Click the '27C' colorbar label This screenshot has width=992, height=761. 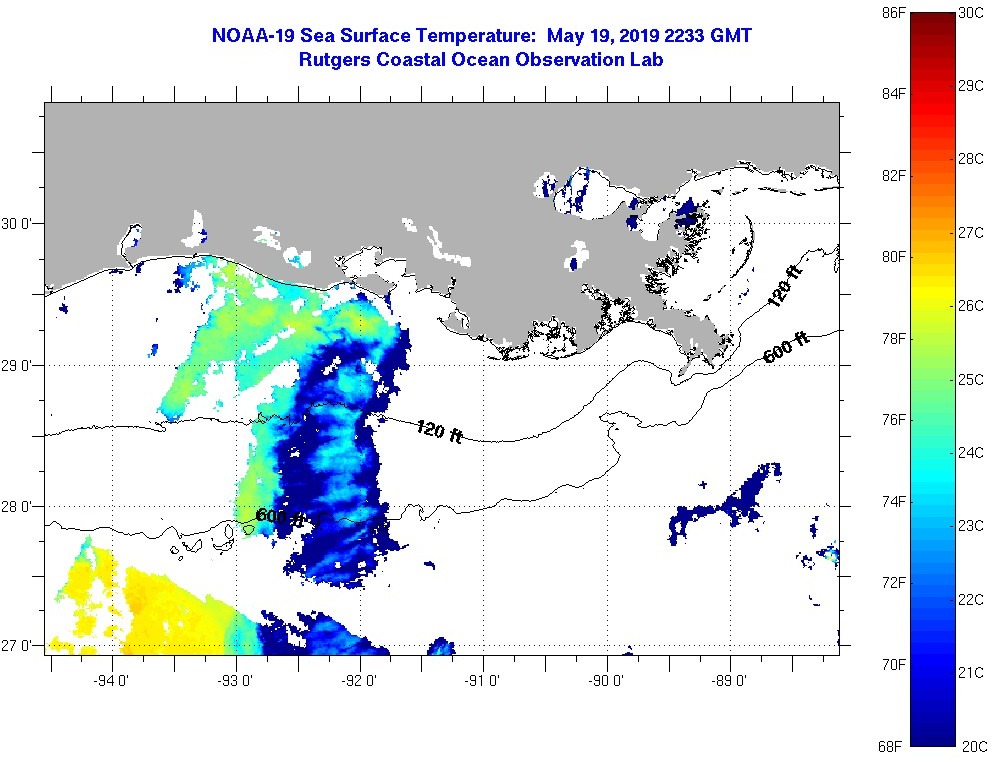[x=971, y=232]
